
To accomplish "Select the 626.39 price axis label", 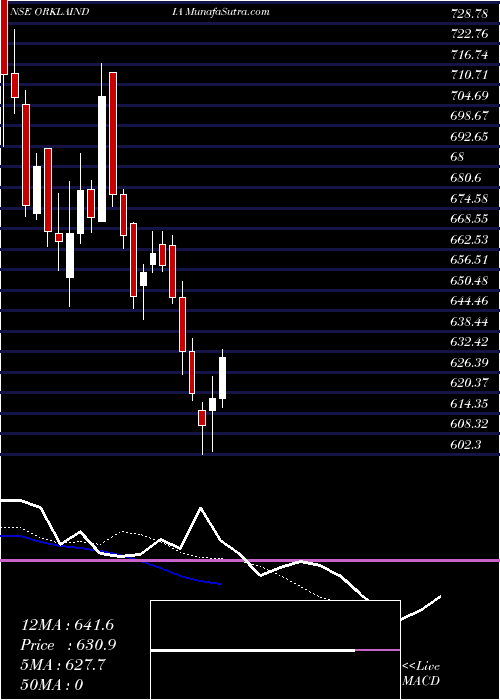I will coord(469,362).
